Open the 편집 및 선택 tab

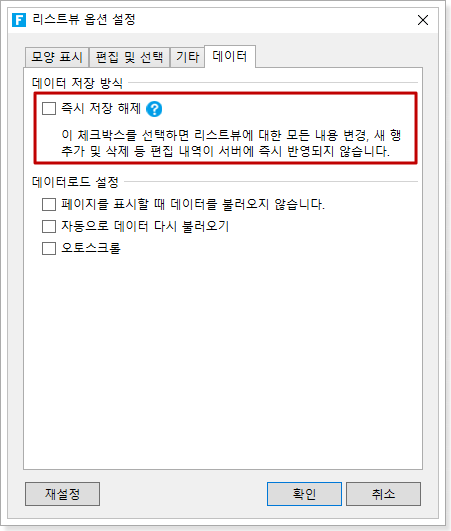click(129, 57)
